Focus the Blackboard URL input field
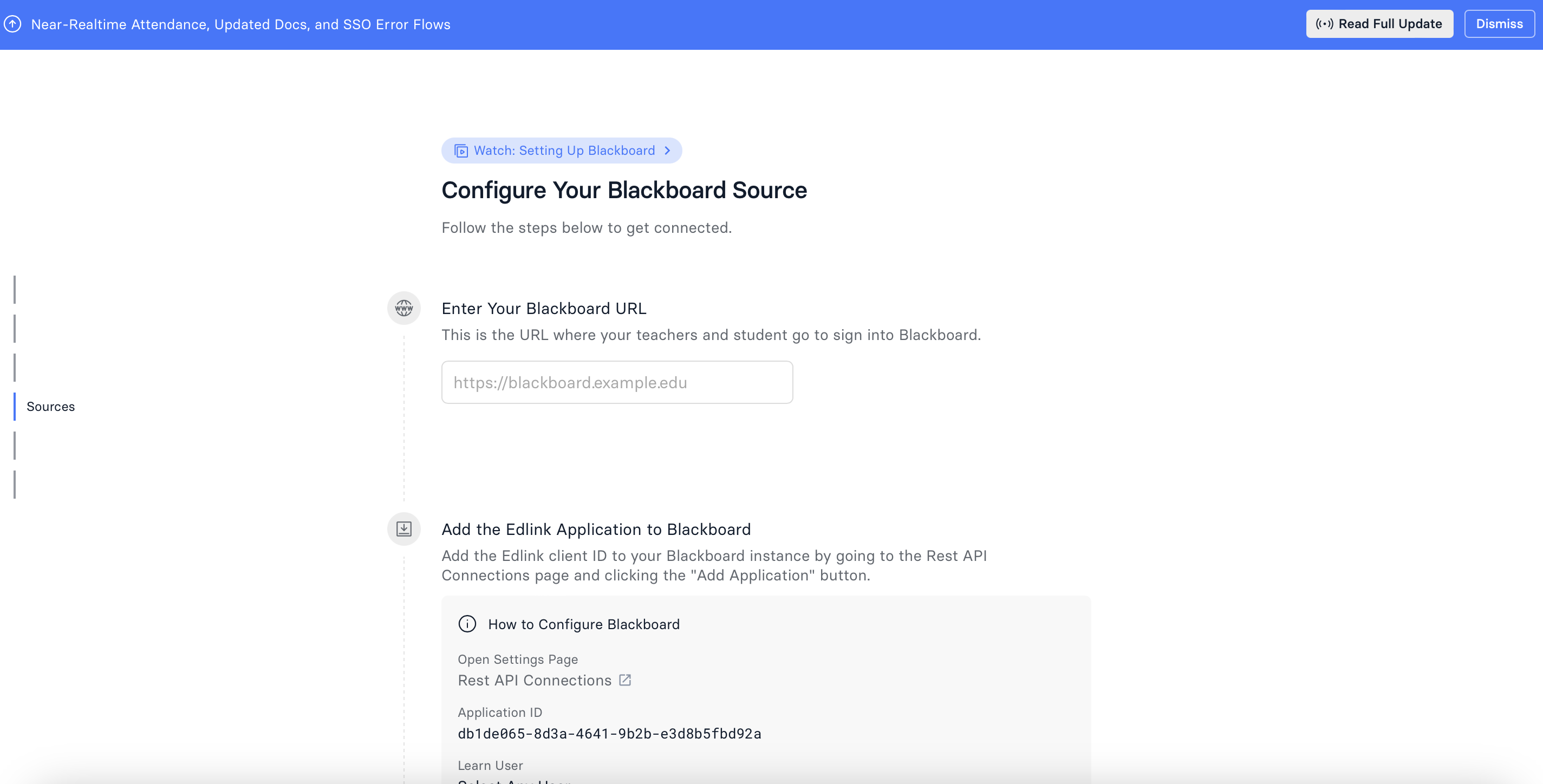Screen dimensions: 1543x784 [617, 382]
